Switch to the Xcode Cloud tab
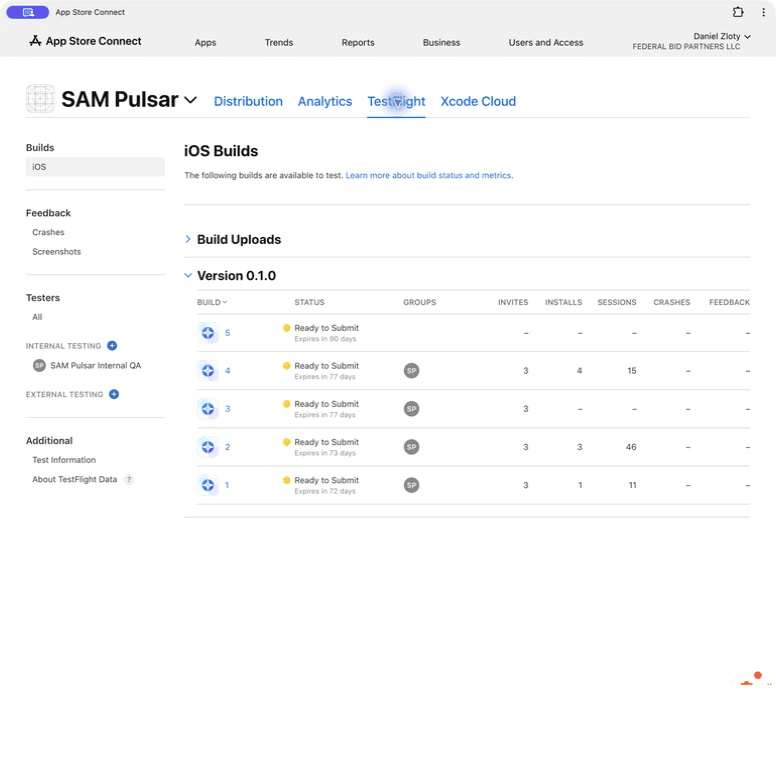 tap(478, 101)
